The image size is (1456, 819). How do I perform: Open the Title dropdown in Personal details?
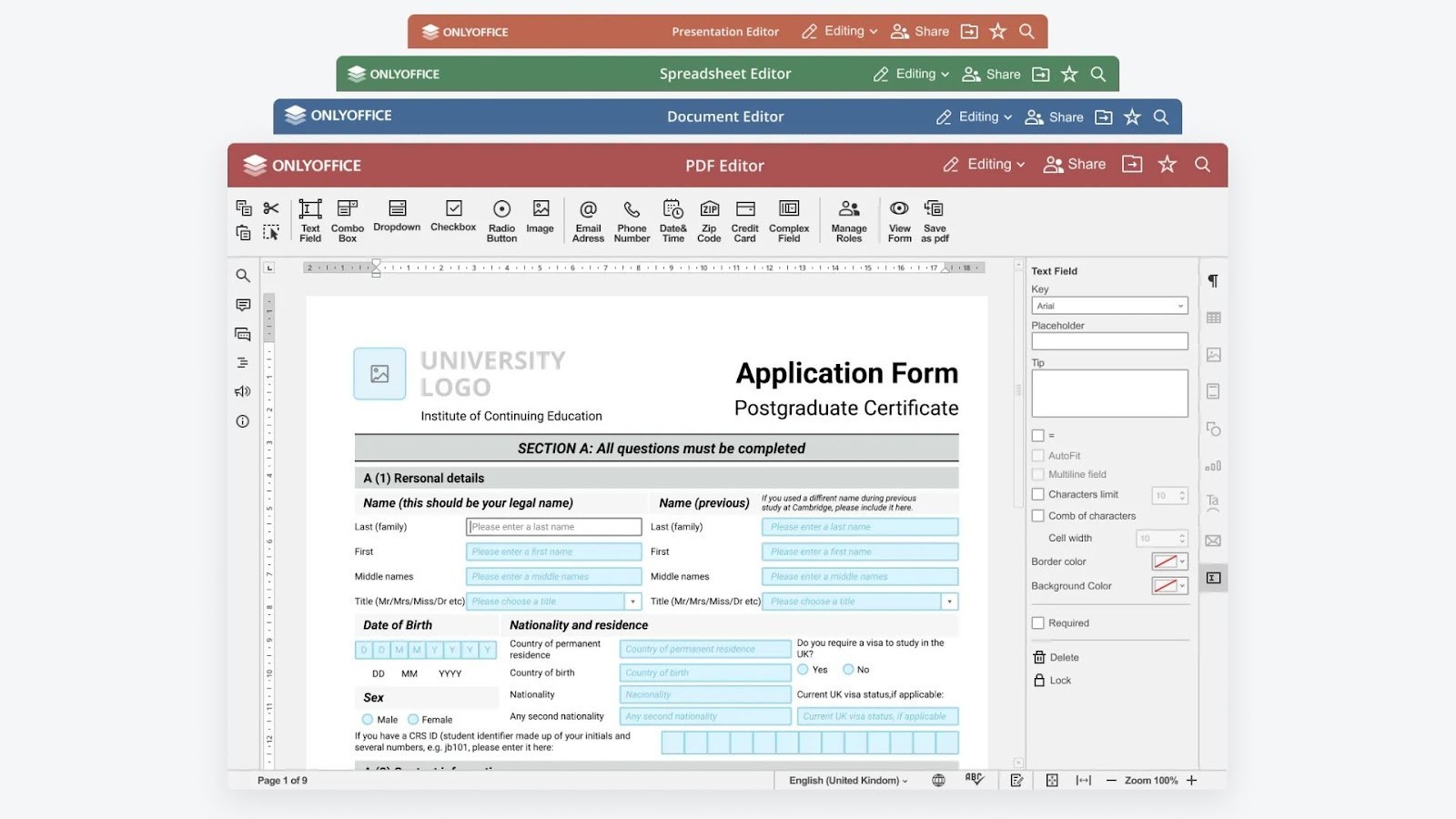[x=632, y=602]
